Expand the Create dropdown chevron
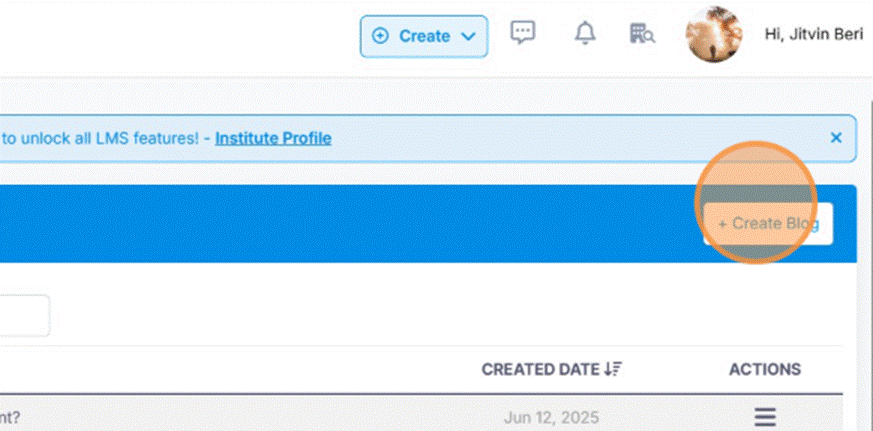Image resolution: width=873 pixels, height=431 pixels. pyautogui.click(x=468, y=36)
